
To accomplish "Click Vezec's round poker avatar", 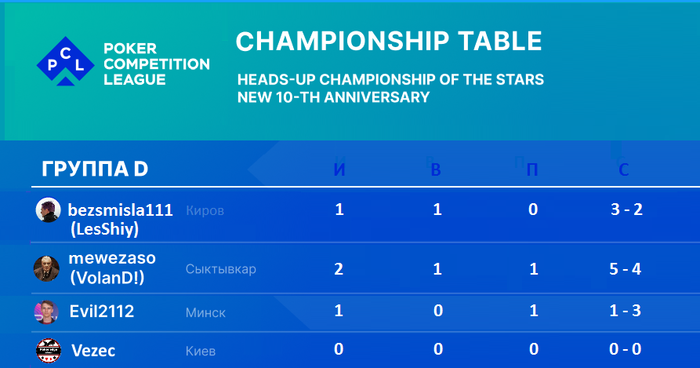I will pos(48,351).
